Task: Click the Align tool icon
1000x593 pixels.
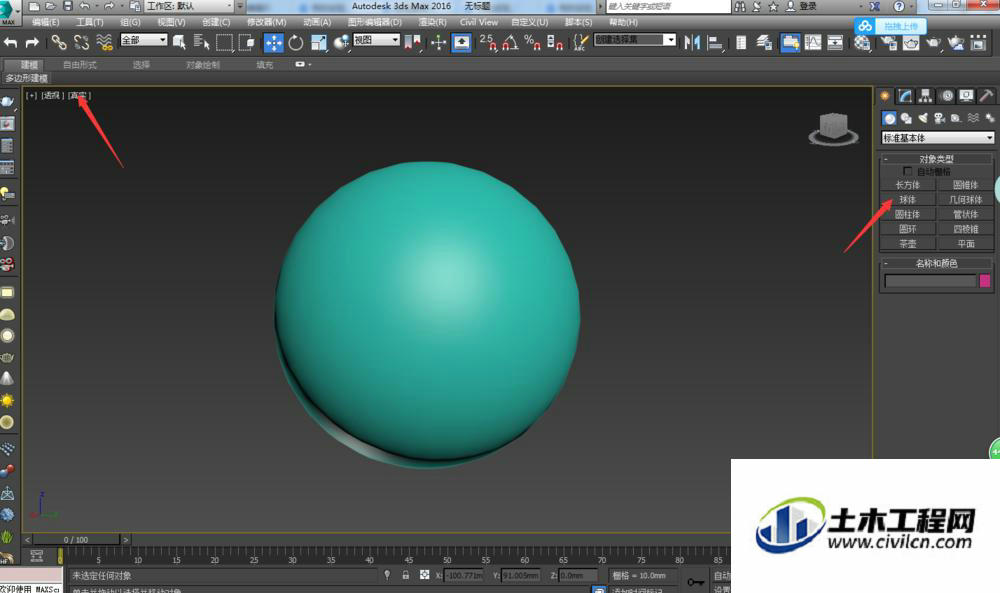Action: click(716, 43)
